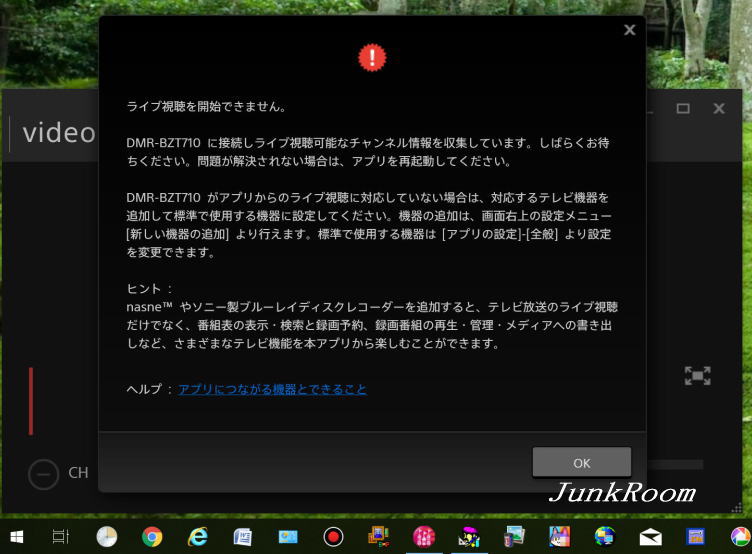Open the Windows Start menu
The width and height of the screenshot is (752, 554).
pyautogui.click(x=17, y=537)
